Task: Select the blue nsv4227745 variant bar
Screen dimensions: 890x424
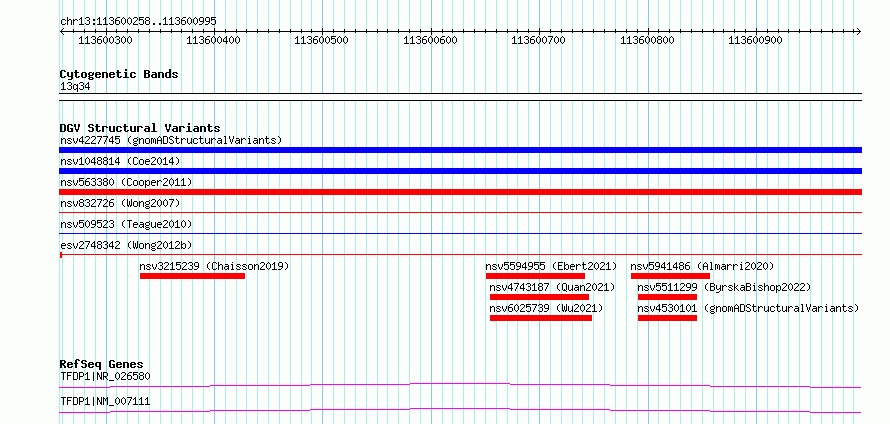Action: 460,150
